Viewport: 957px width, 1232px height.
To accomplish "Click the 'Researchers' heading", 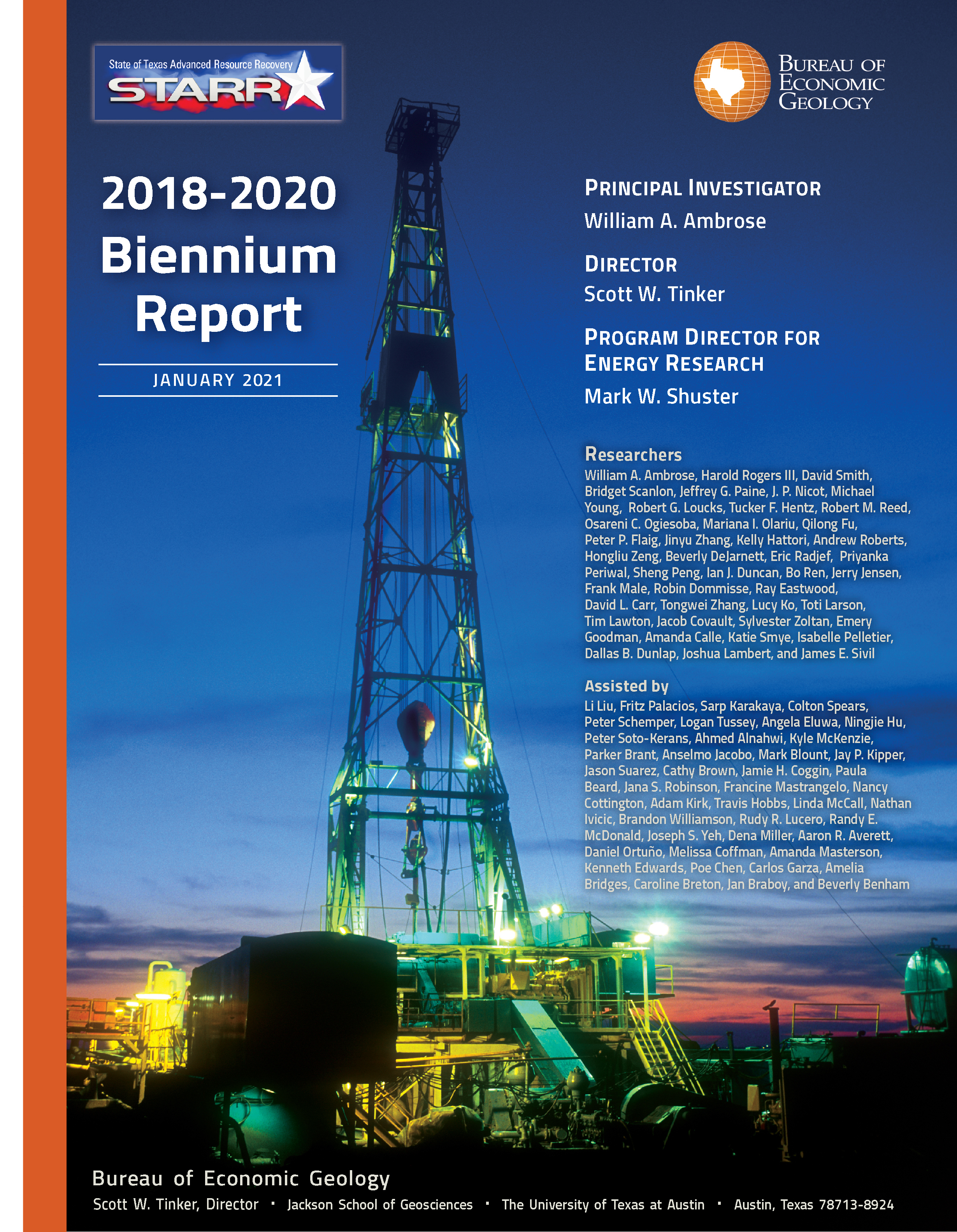I will point(633,454).
